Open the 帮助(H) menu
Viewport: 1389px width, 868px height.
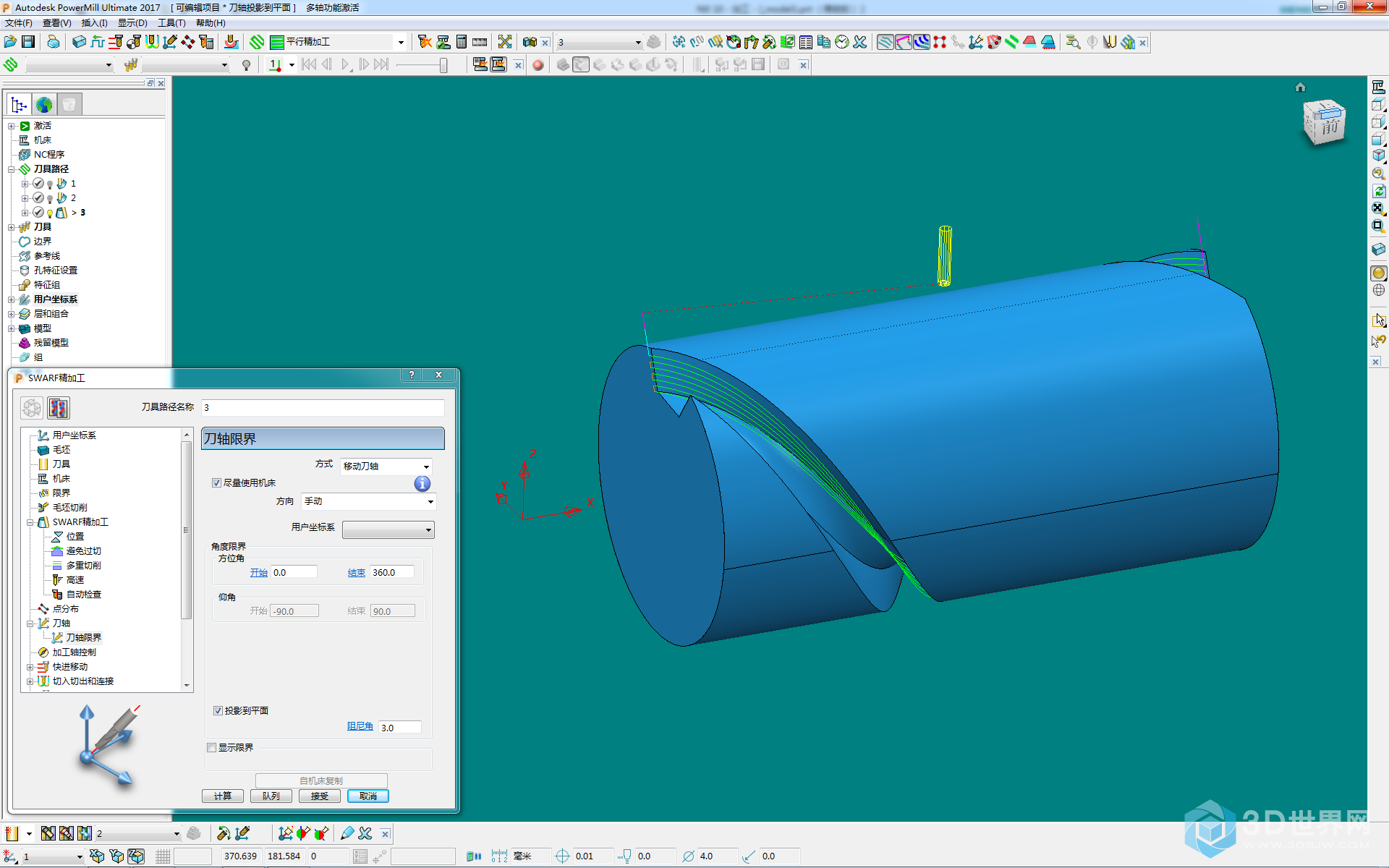pos(211,23)
